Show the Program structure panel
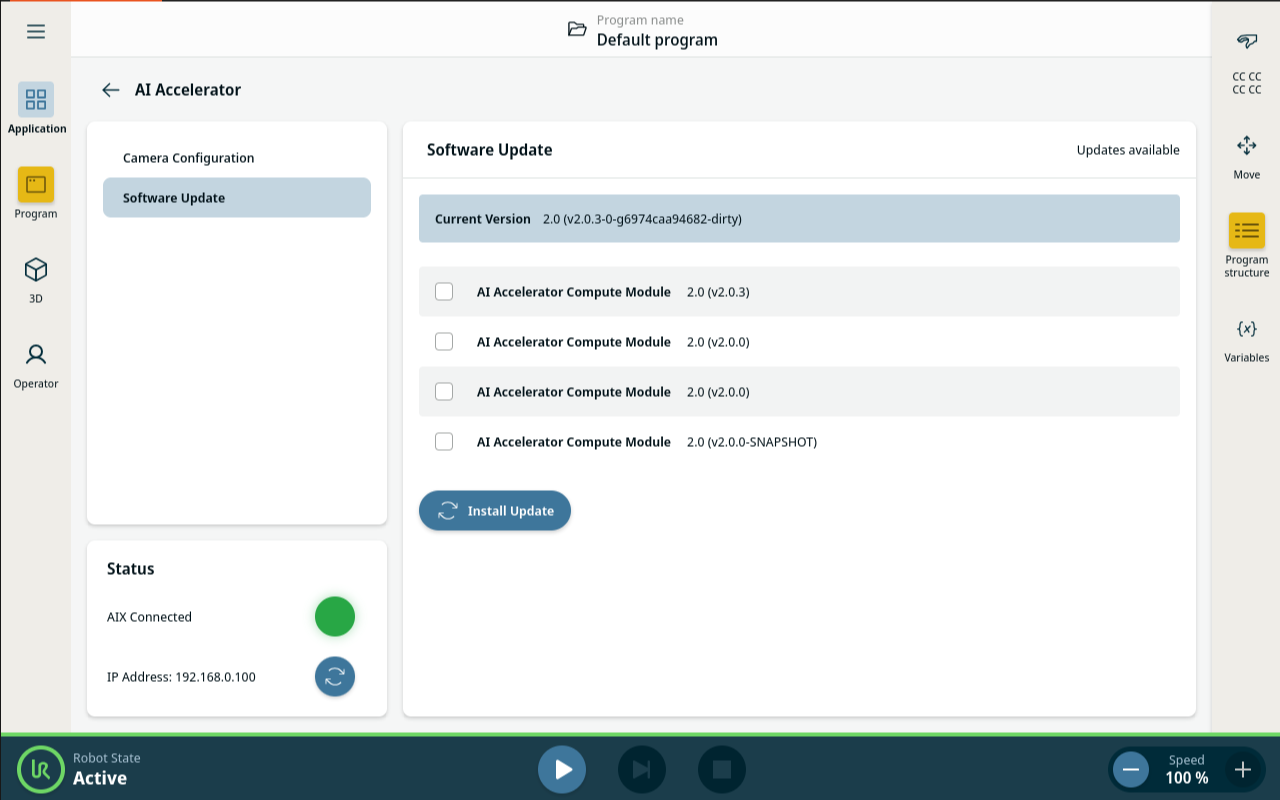Screen dimensions: 1280x800 (1246, 231)
